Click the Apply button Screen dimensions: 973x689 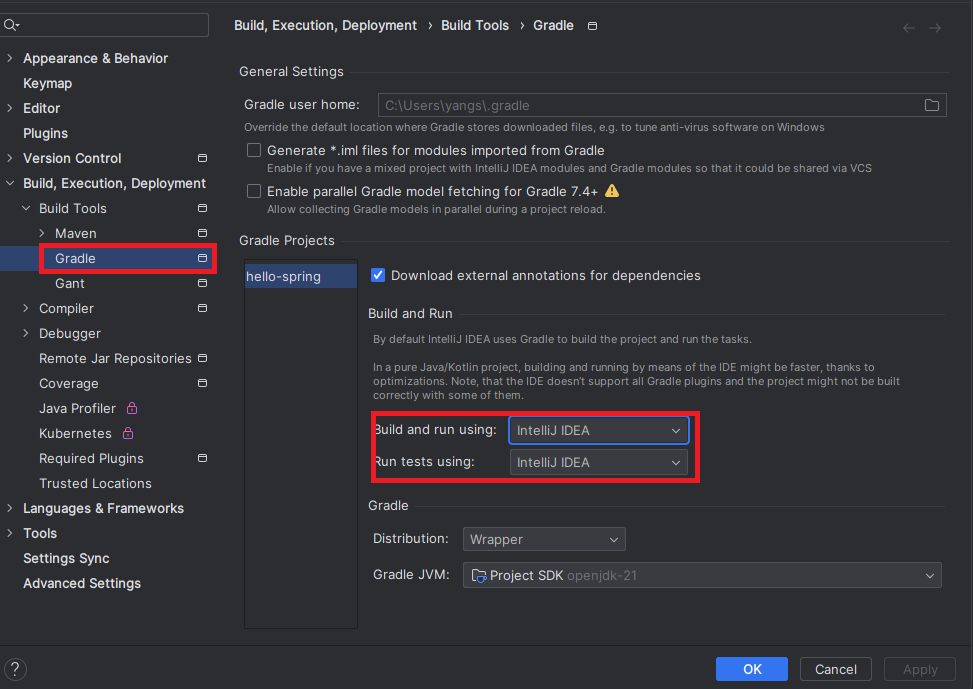point(920,669)
